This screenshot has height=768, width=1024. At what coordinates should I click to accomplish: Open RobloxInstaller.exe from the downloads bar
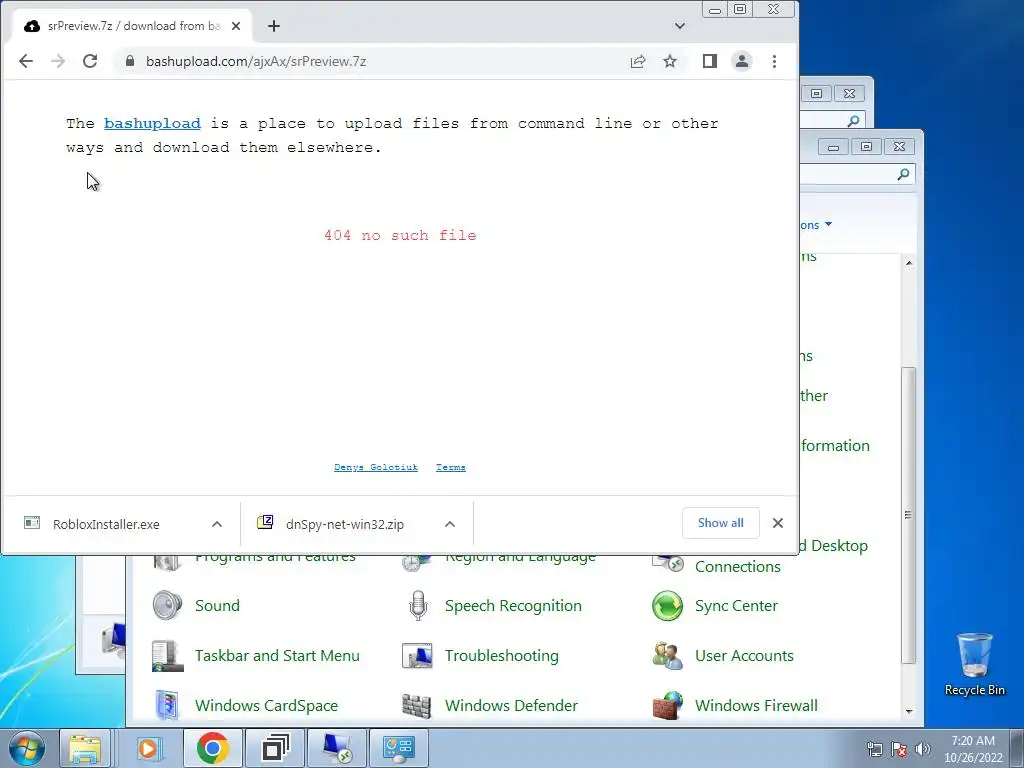coord(106,524)
